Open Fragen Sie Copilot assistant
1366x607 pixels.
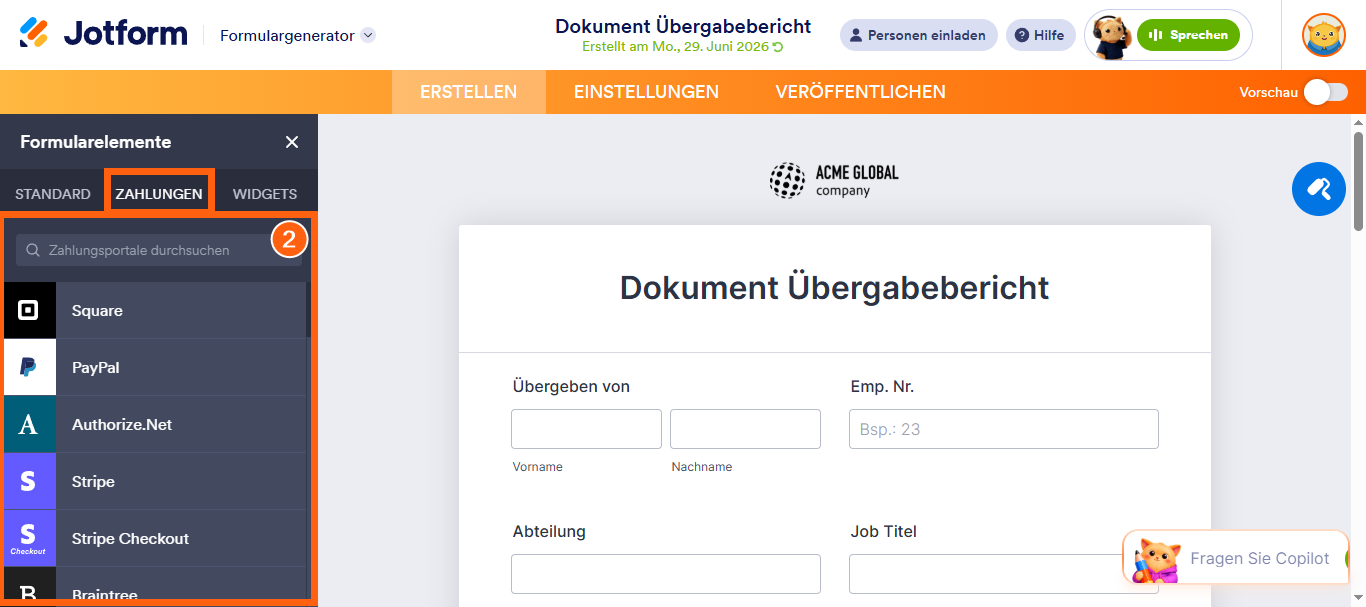click(1235, 558)
